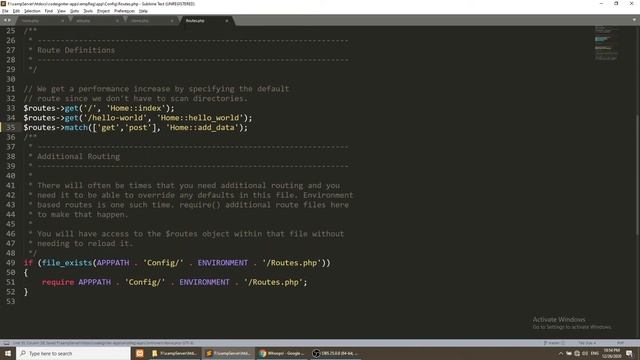Close the third editor tab

(x=172, y=20)
